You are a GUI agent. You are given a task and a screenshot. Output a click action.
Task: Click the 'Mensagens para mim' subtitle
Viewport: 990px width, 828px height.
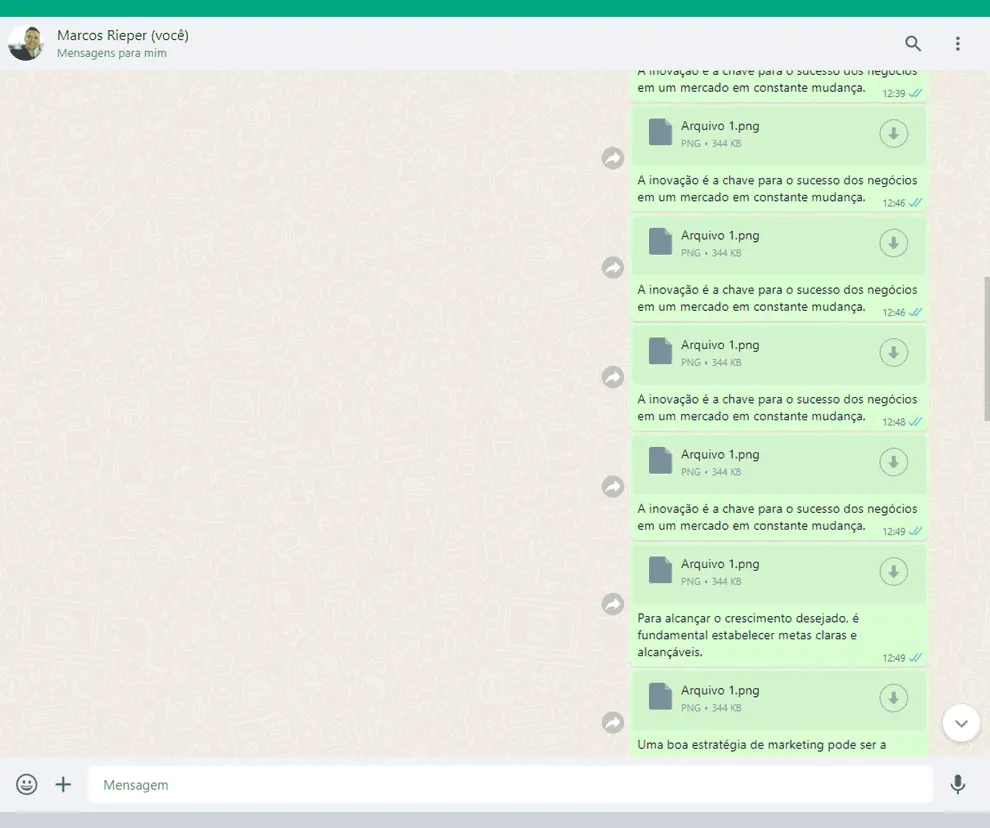point(112,53)
